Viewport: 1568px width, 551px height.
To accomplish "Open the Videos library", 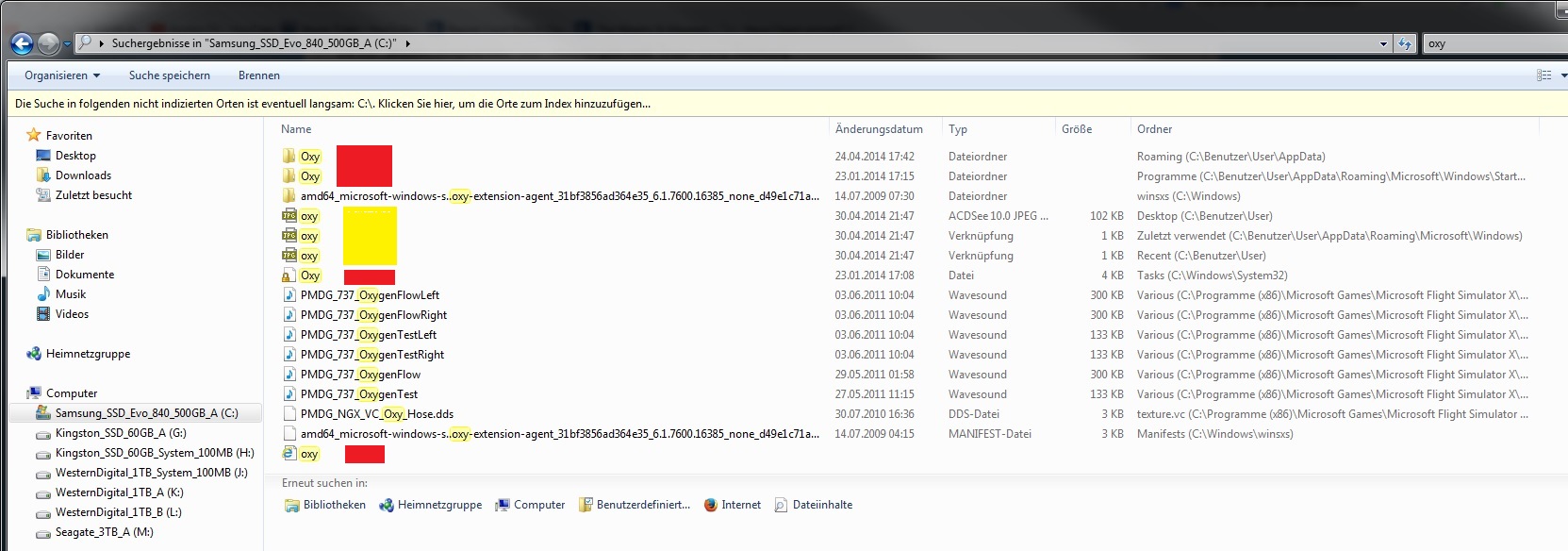I will 72,314.
